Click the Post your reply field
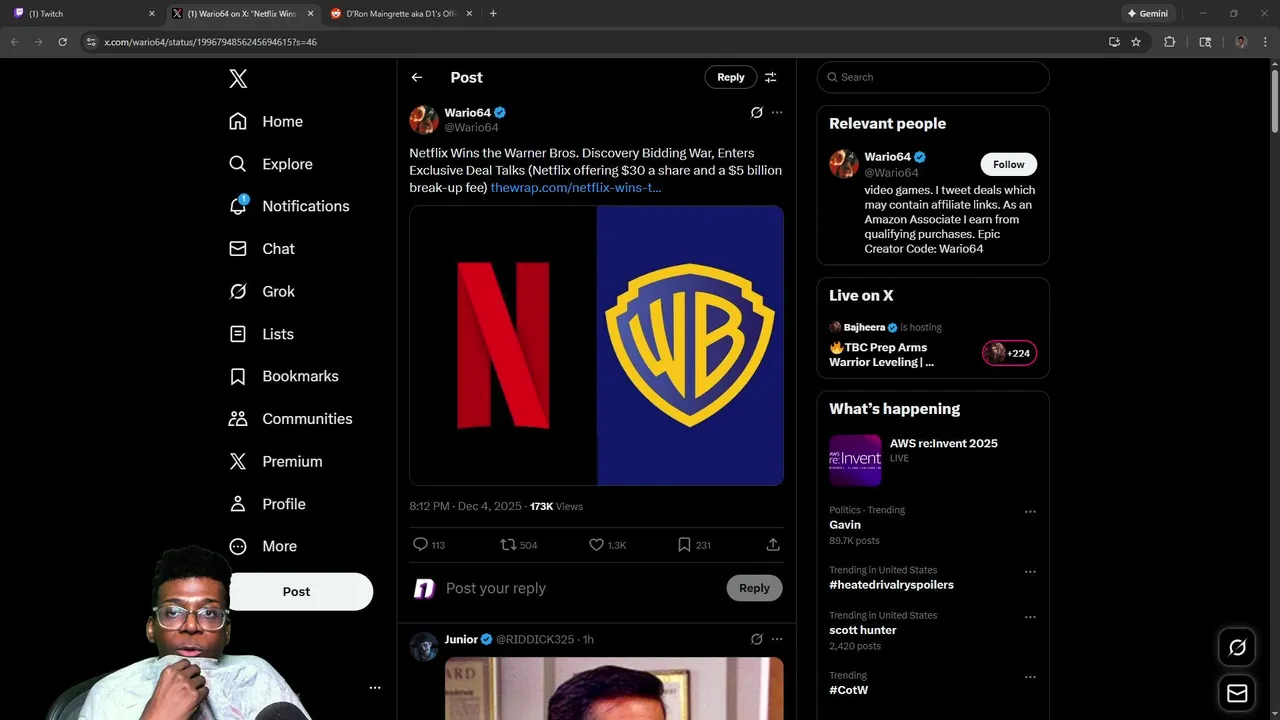1280x720 pixels. 580,588
